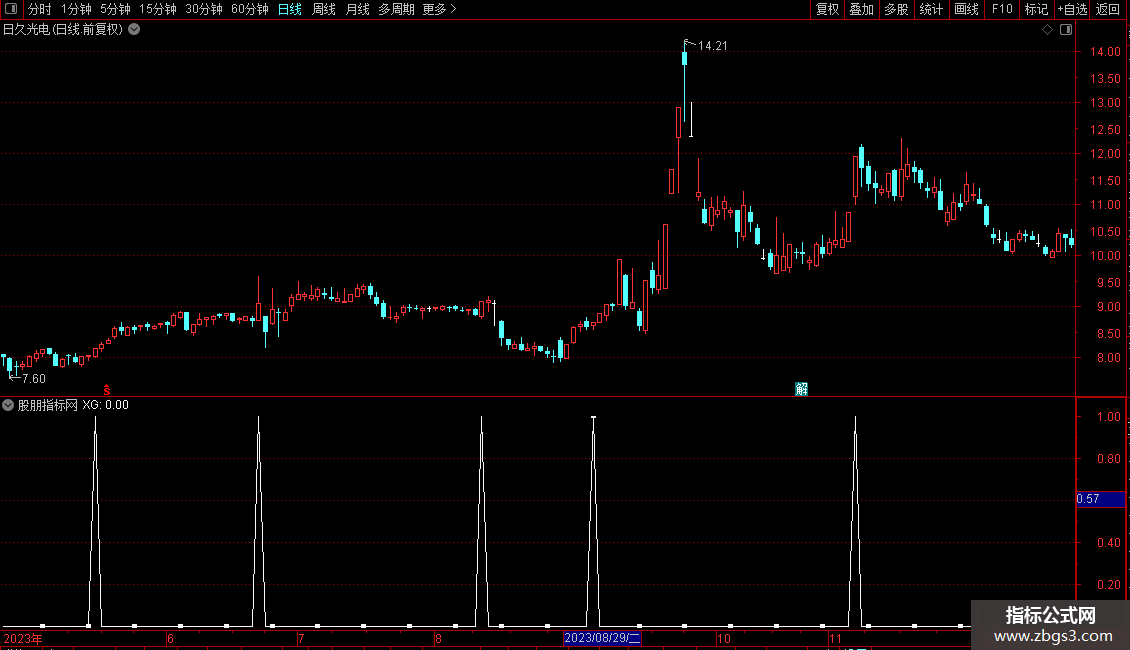The image size is (1130, 650).
Task: Expand dropdown beside 日久光电 title
Action: [x=134, y=30]
